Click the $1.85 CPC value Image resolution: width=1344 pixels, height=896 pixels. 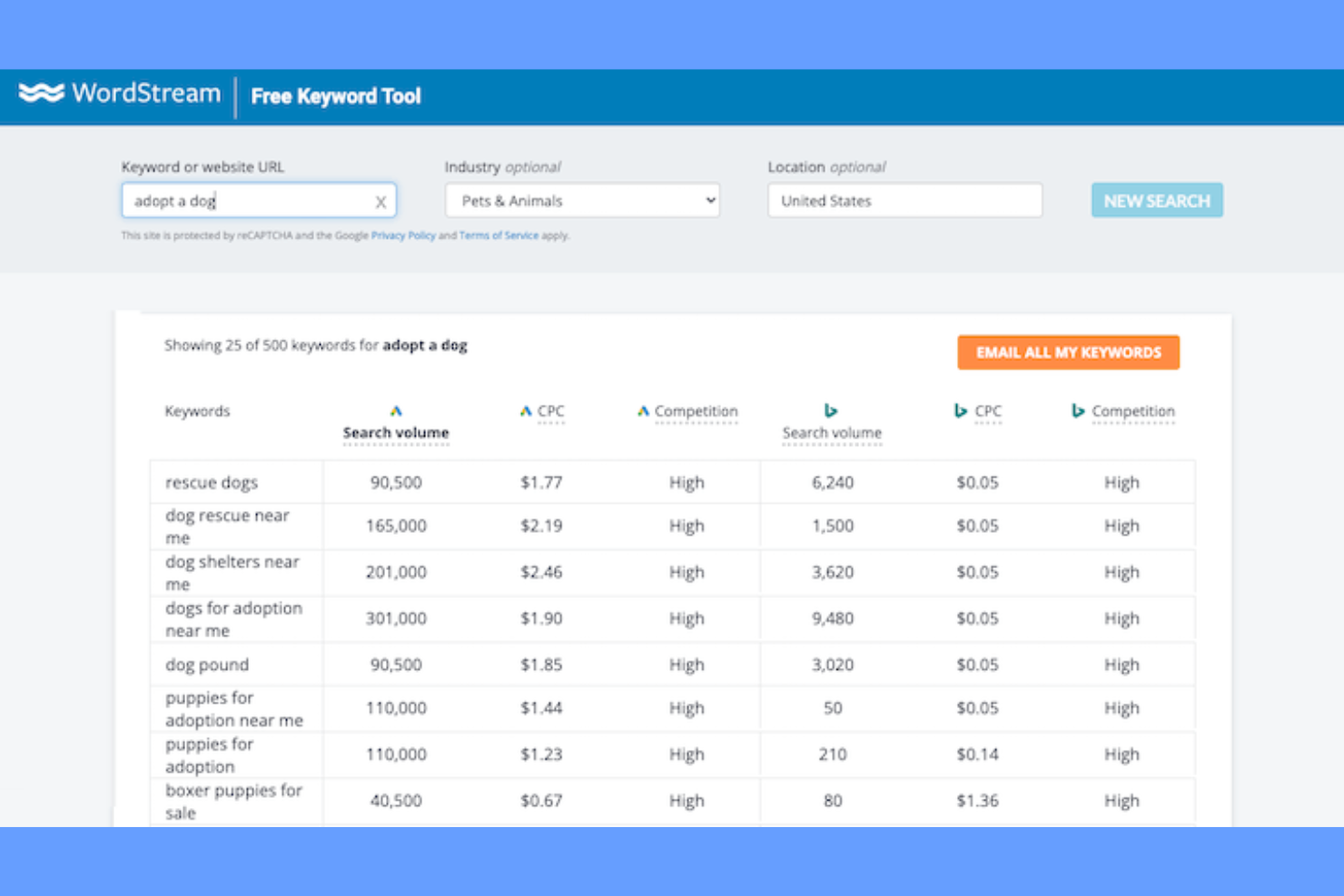coord(541,665)
